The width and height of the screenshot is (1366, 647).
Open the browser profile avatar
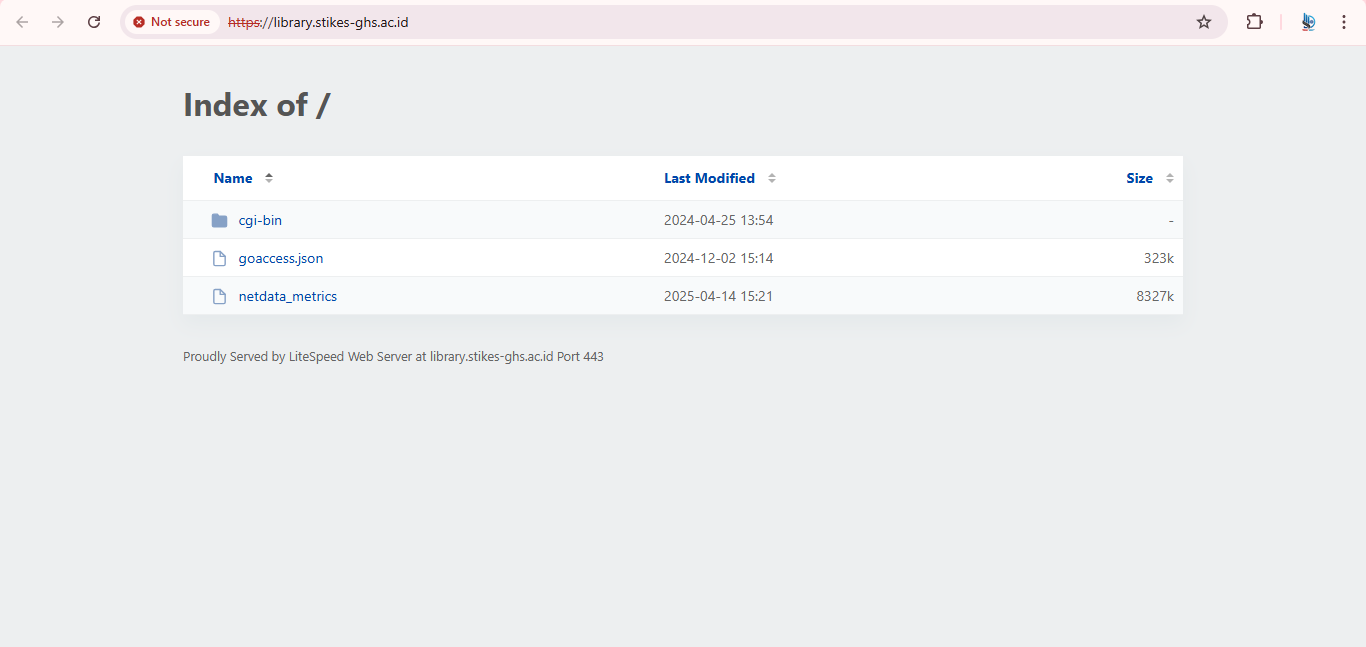click(x=1308, y=22)
